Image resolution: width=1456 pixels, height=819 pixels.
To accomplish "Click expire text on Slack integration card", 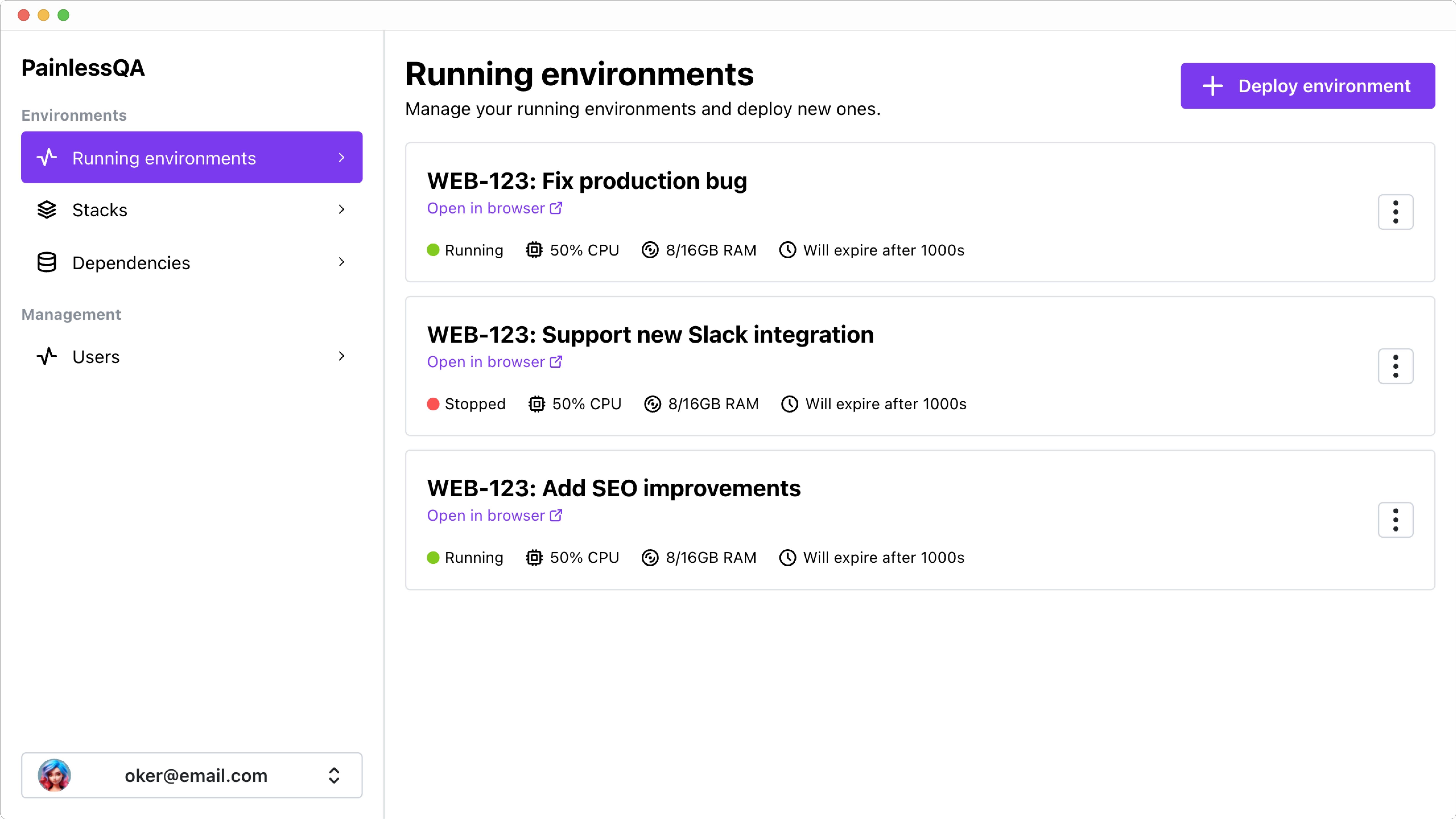I will point(886,404).
